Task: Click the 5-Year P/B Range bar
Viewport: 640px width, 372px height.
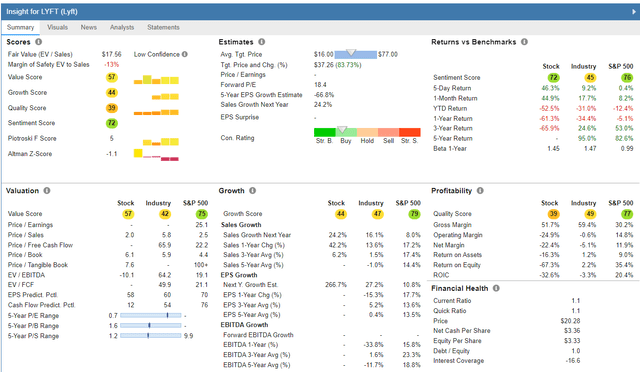Action: click(x=151, y=326)
